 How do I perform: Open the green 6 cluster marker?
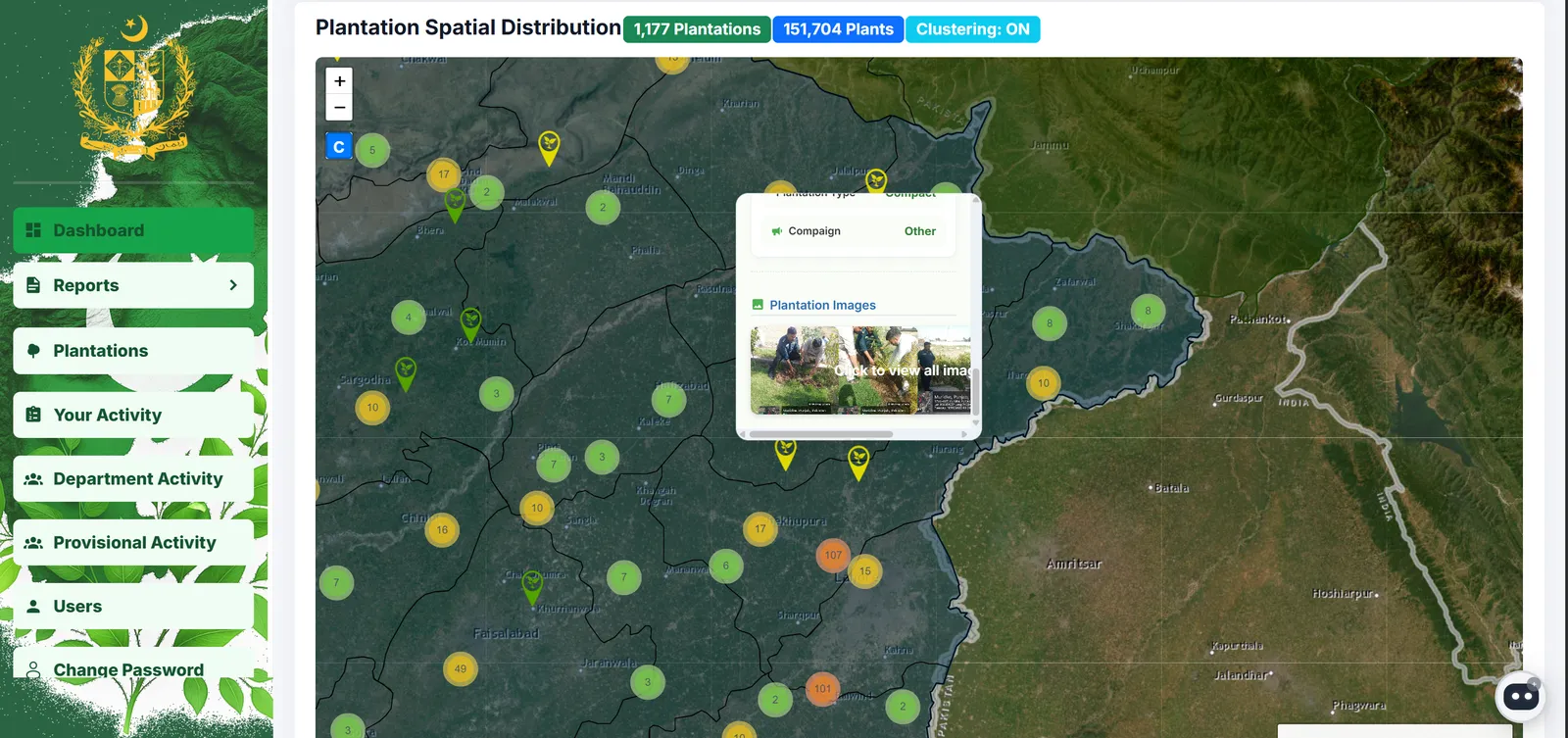(726, 566)
